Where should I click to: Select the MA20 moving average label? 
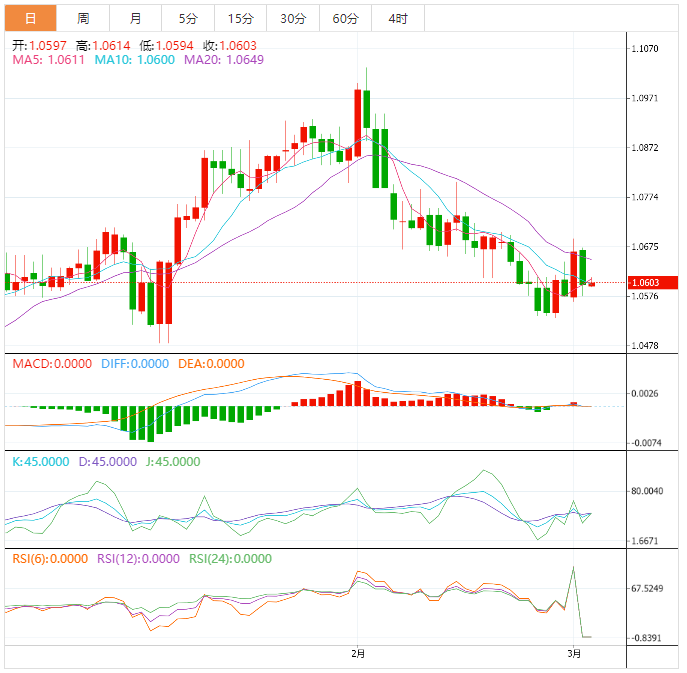[224, 60]
